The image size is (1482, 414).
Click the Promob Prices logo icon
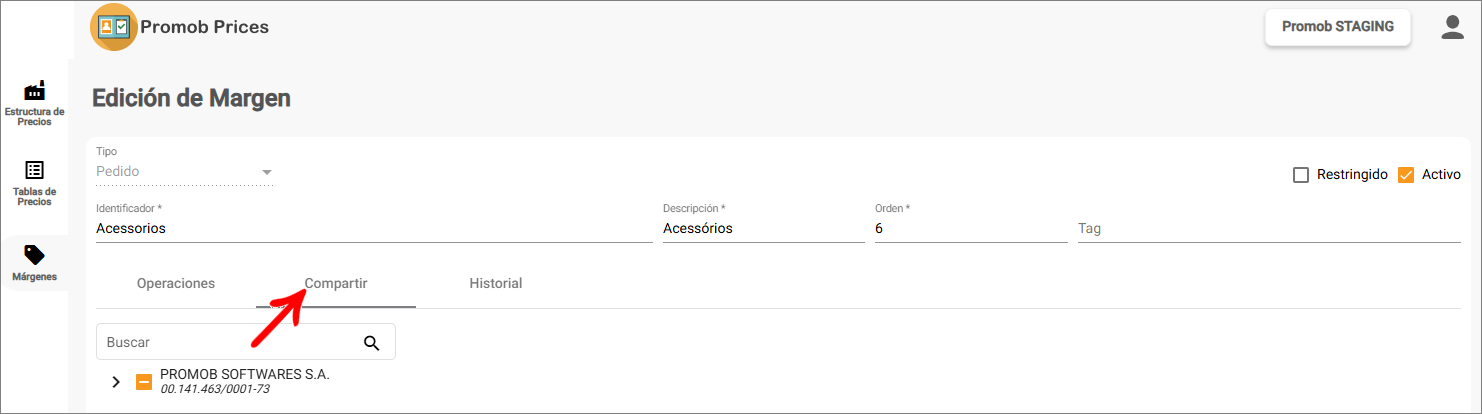(114, 27)
